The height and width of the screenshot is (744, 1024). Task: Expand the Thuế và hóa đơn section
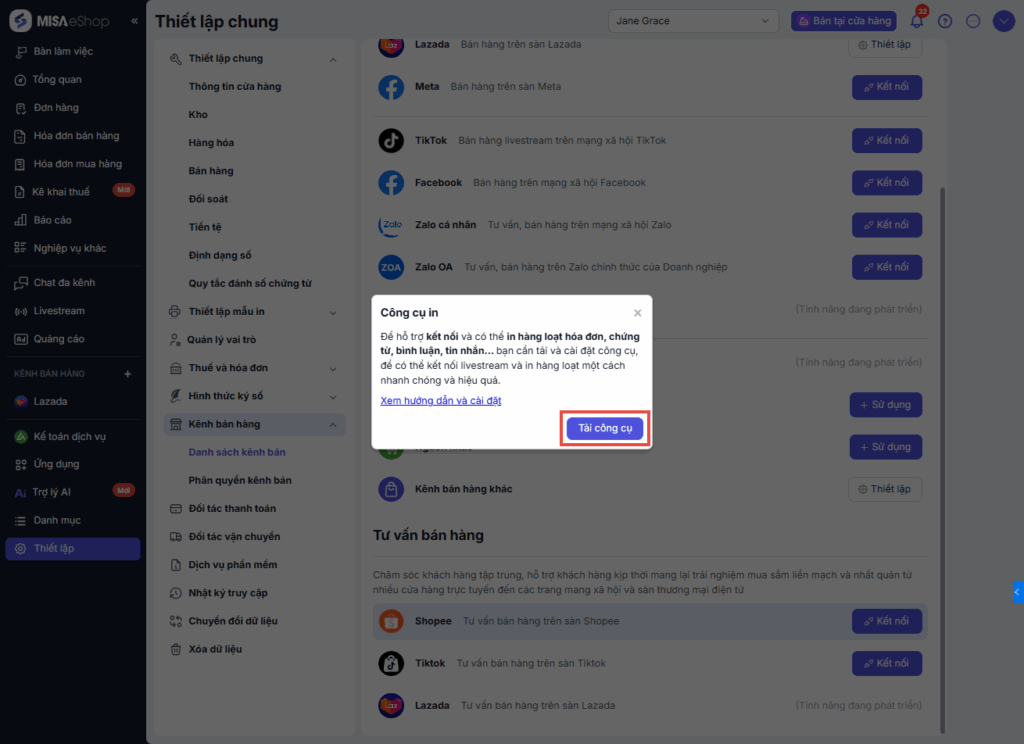tap(333, 368)
